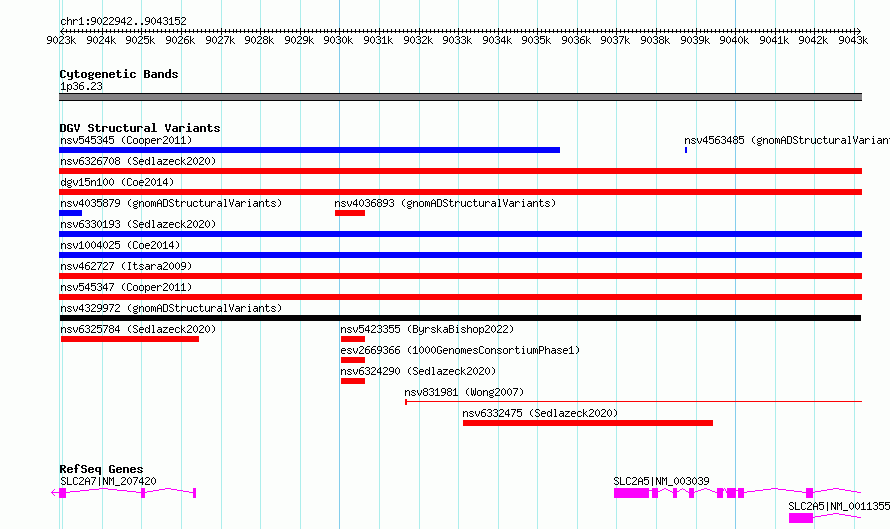The height and width of the screenshot is (529, 890).
Task: Open the nsv462727 (Itsara2009) red bar
Action: tap(460, 276)
